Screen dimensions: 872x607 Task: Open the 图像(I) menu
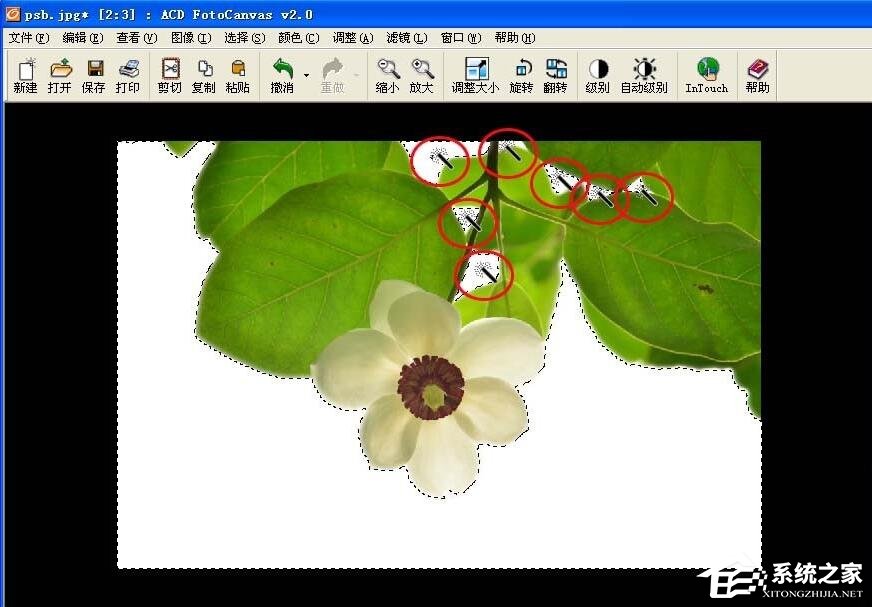pos(191,38)
